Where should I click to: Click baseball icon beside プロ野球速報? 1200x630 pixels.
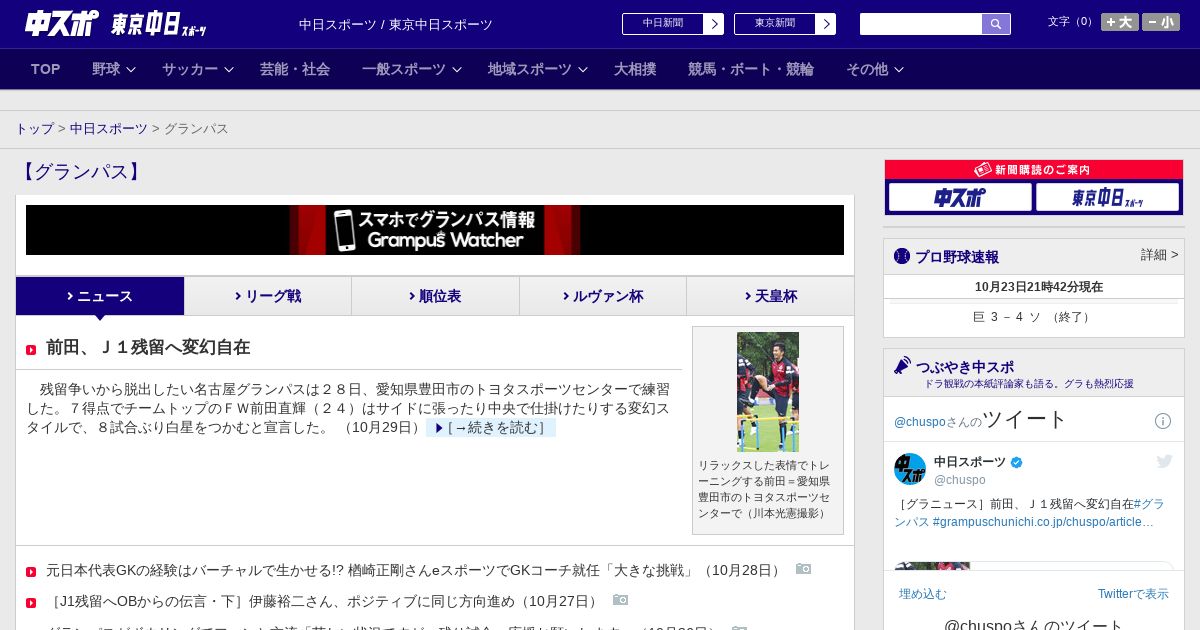tap(902, 256)
